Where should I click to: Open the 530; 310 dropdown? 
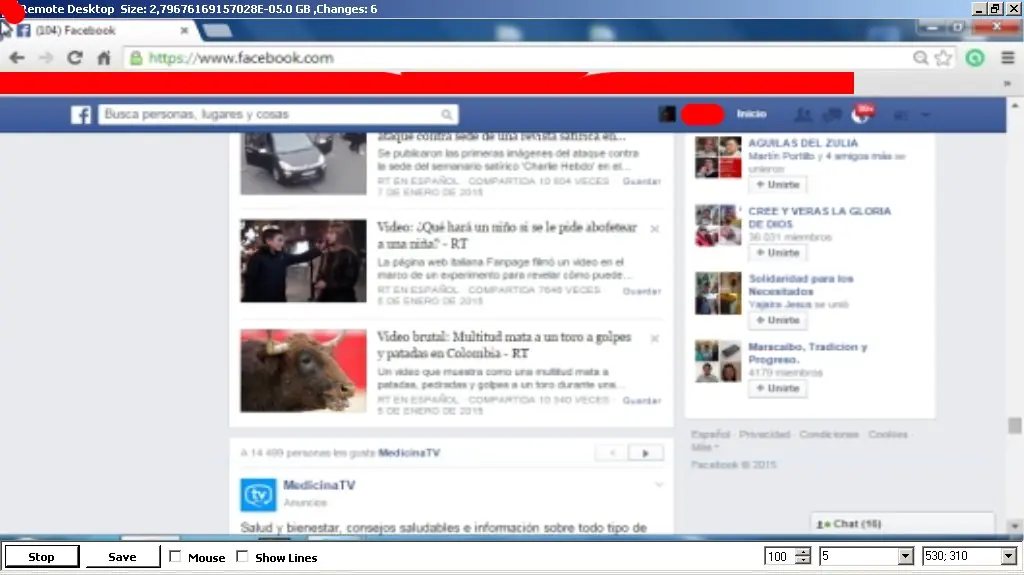1009,557
